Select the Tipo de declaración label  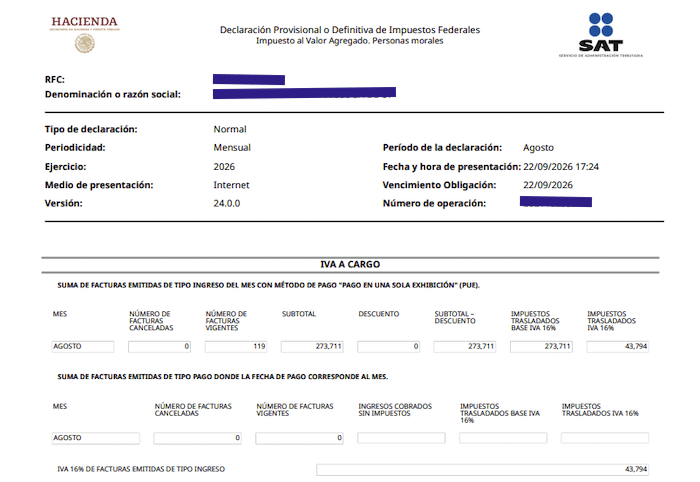(x=91, y=129)
